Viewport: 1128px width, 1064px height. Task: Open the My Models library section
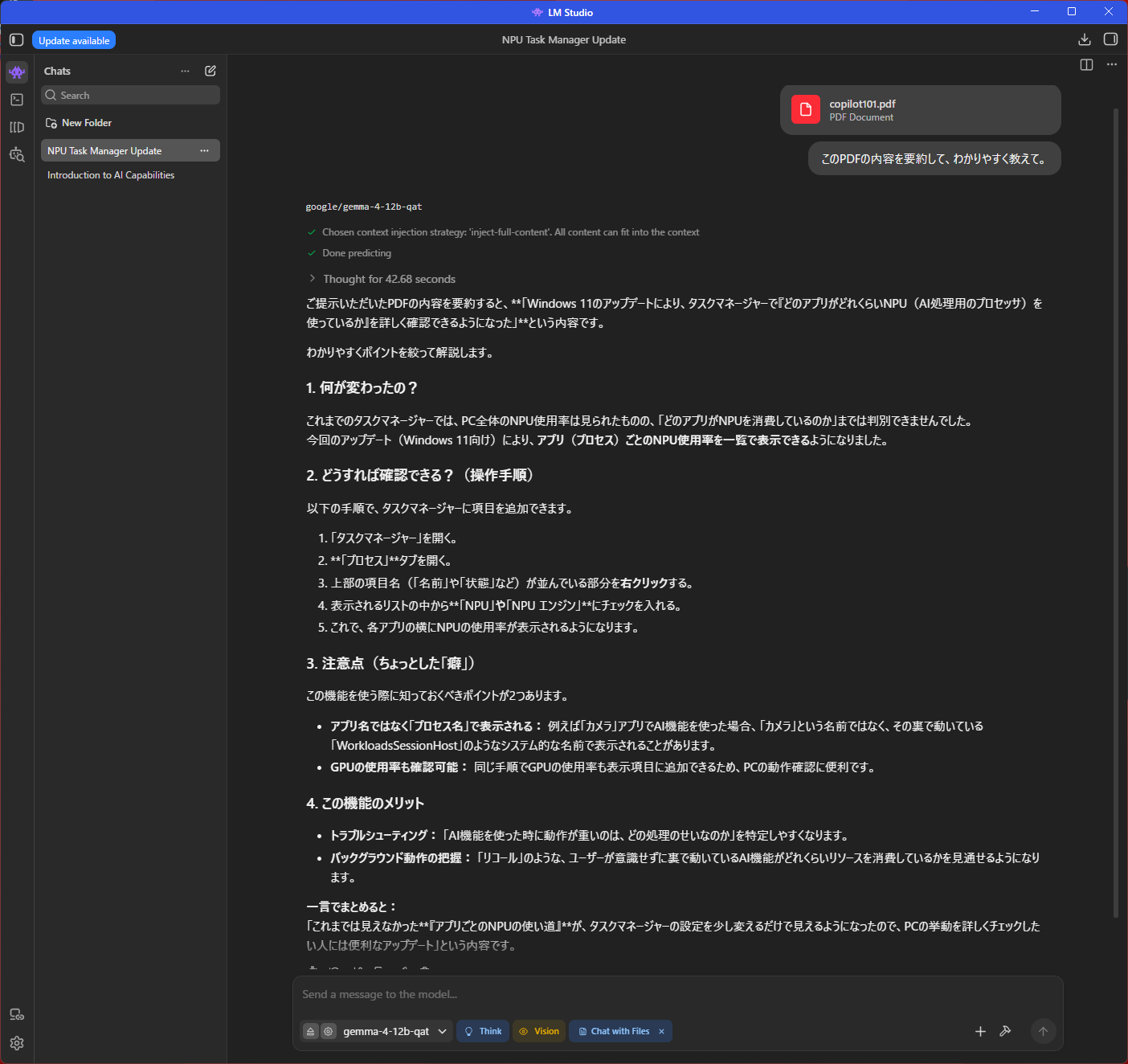(17, 127)
